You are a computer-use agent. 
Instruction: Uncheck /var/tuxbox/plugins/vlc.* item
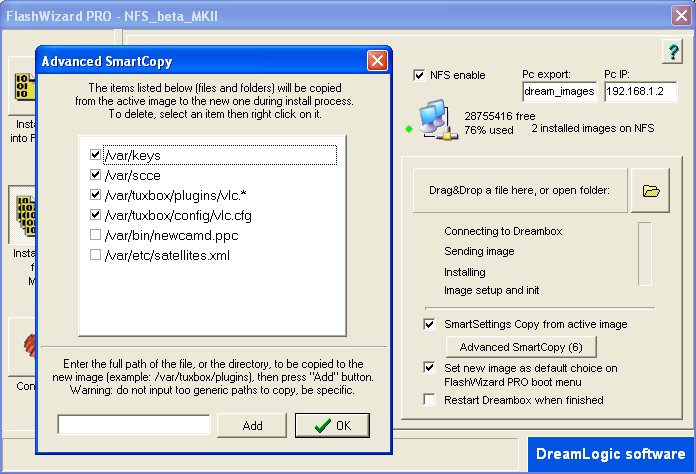coord(95,194)
